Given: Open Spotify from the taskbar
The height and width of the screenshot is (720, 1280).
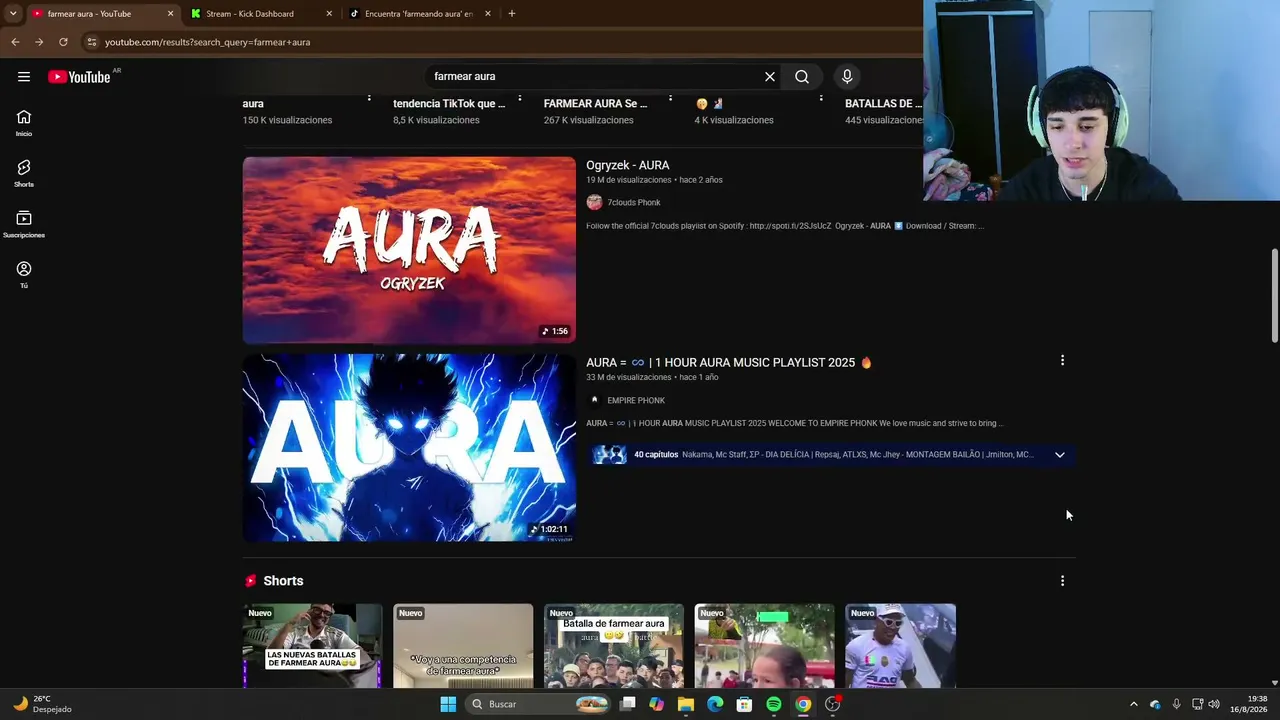Looking at the screenshot, I should [774, 704].
